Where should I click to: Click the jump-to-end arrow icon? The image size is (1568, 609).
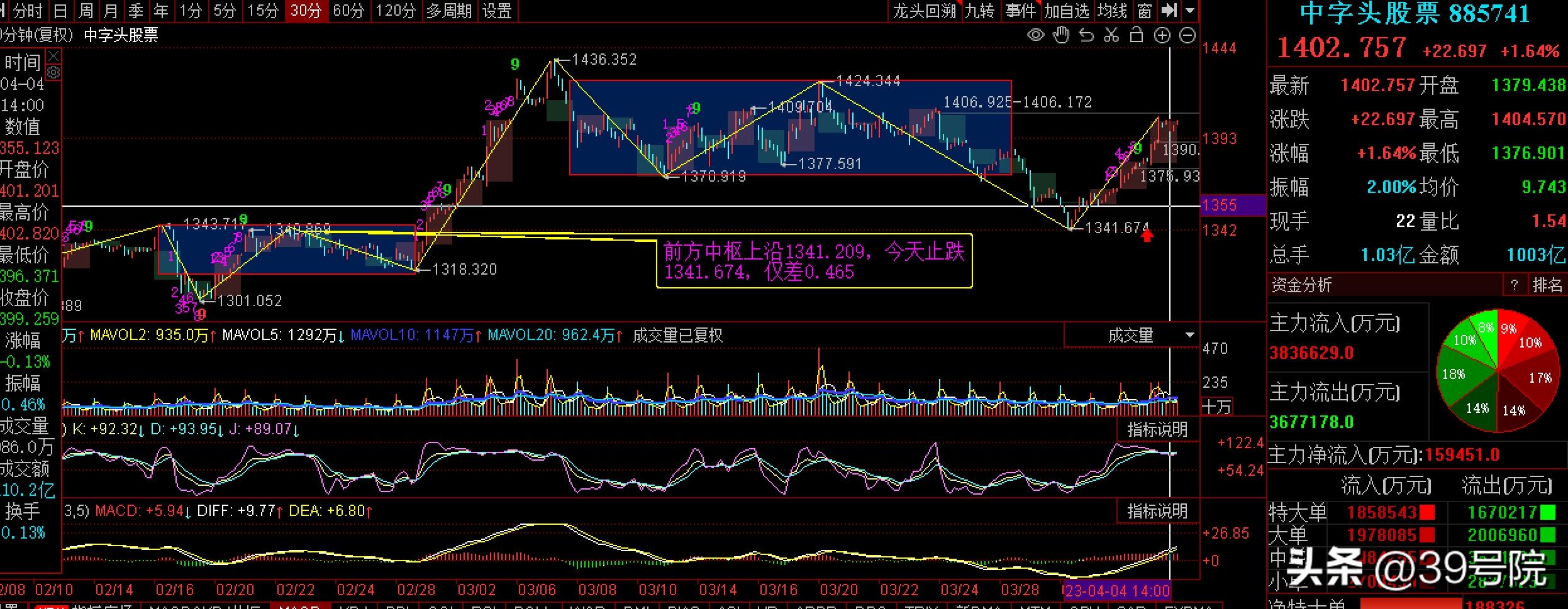[1169, 11]
